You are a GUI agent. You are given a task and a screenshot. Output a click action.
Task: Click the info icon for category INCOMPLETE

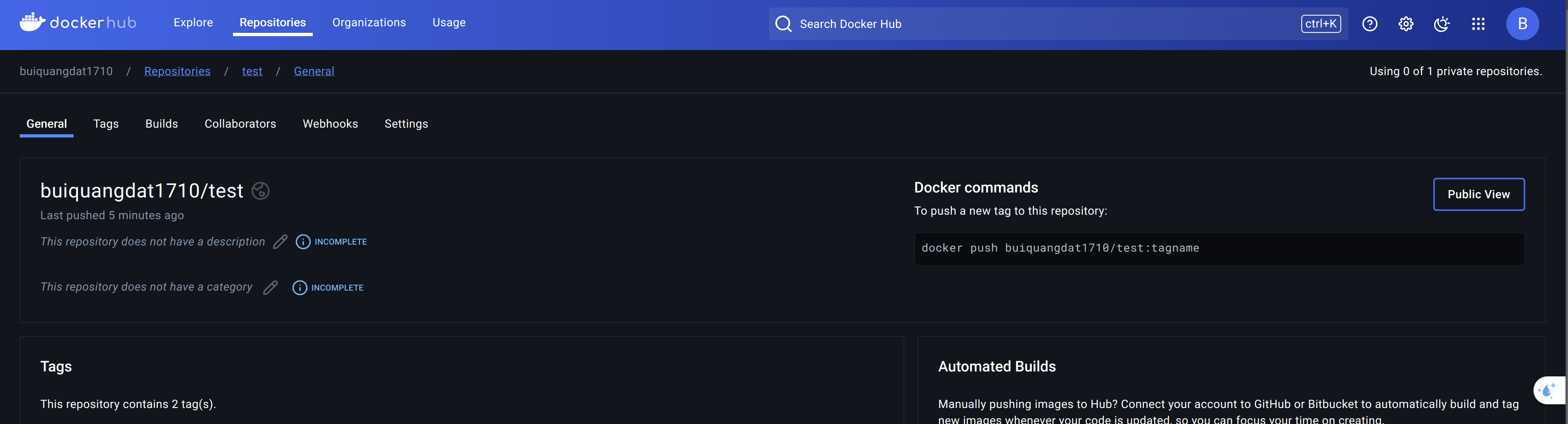(x=300, y=287)
